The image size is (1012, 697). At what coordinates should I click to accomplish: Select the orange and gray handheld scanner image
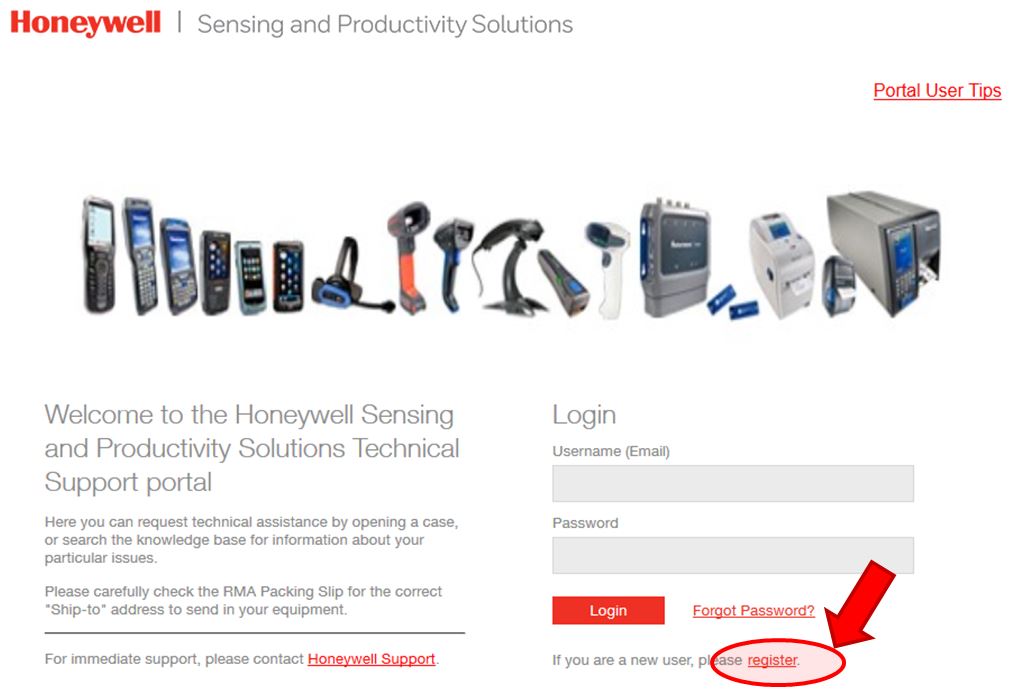click(409, 257)
